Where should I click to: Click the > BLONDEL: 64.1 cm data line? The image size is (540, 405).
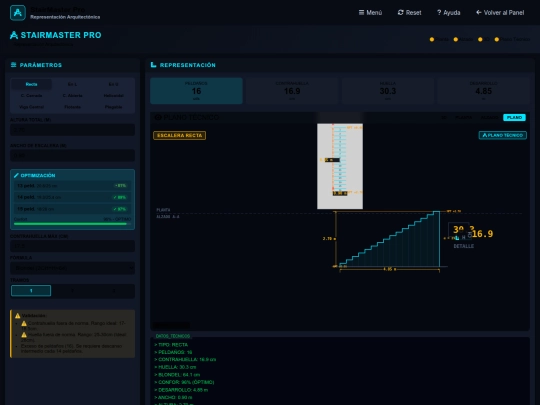click(177, 375)
